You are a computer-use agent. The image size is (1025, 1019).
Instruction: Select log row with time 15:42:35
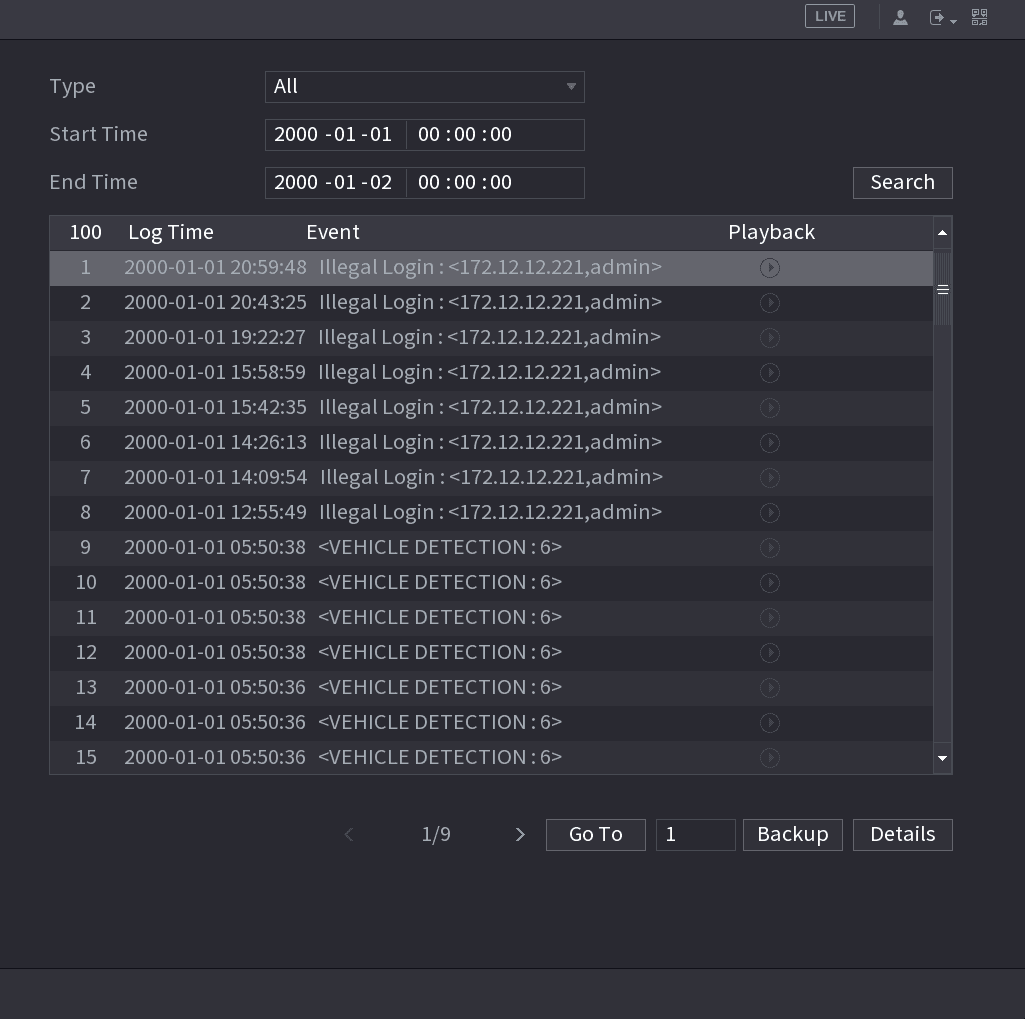491,408
